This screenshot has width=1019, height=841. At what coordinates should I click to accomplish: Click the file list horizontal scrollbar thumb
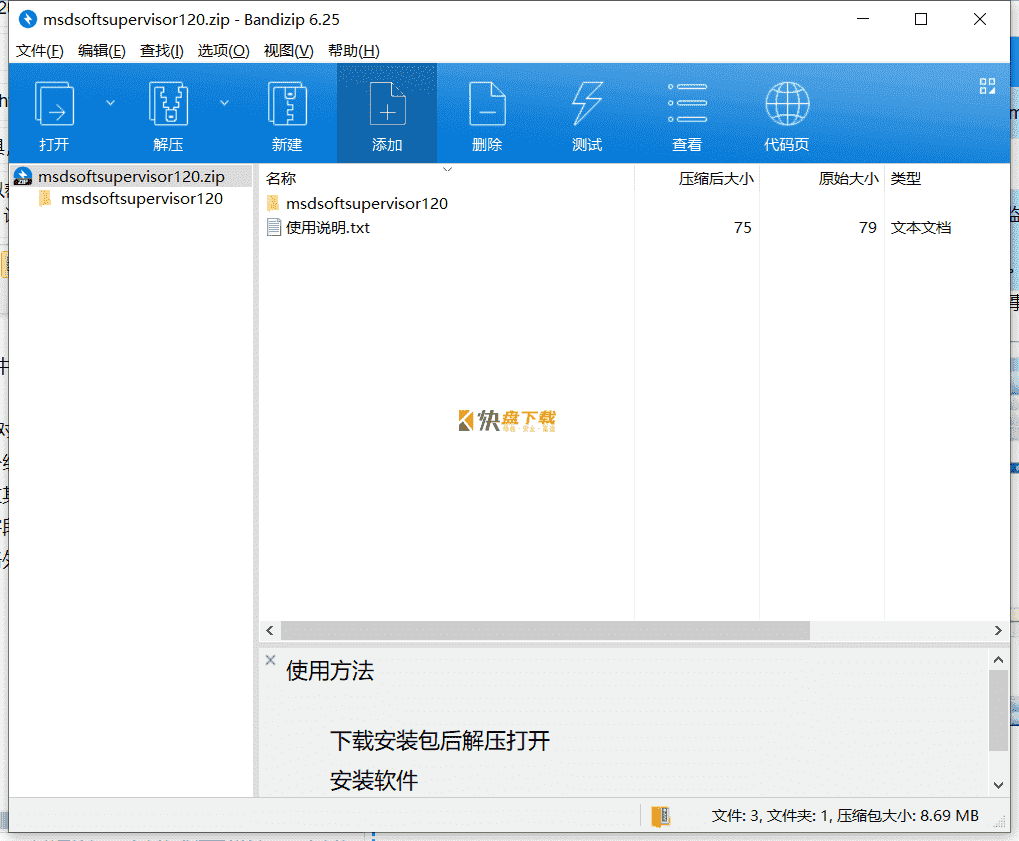click(545, 630)
